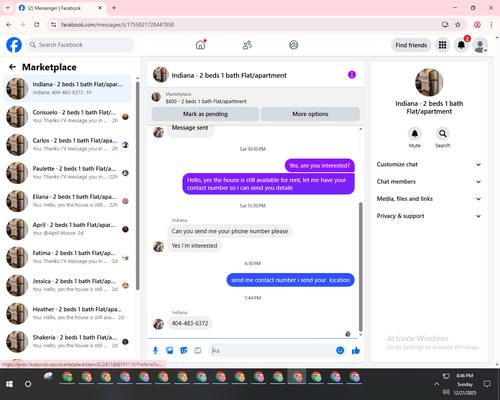
Task: Open Paulette conversation in Marketplace list
Action: coord(67,173)
